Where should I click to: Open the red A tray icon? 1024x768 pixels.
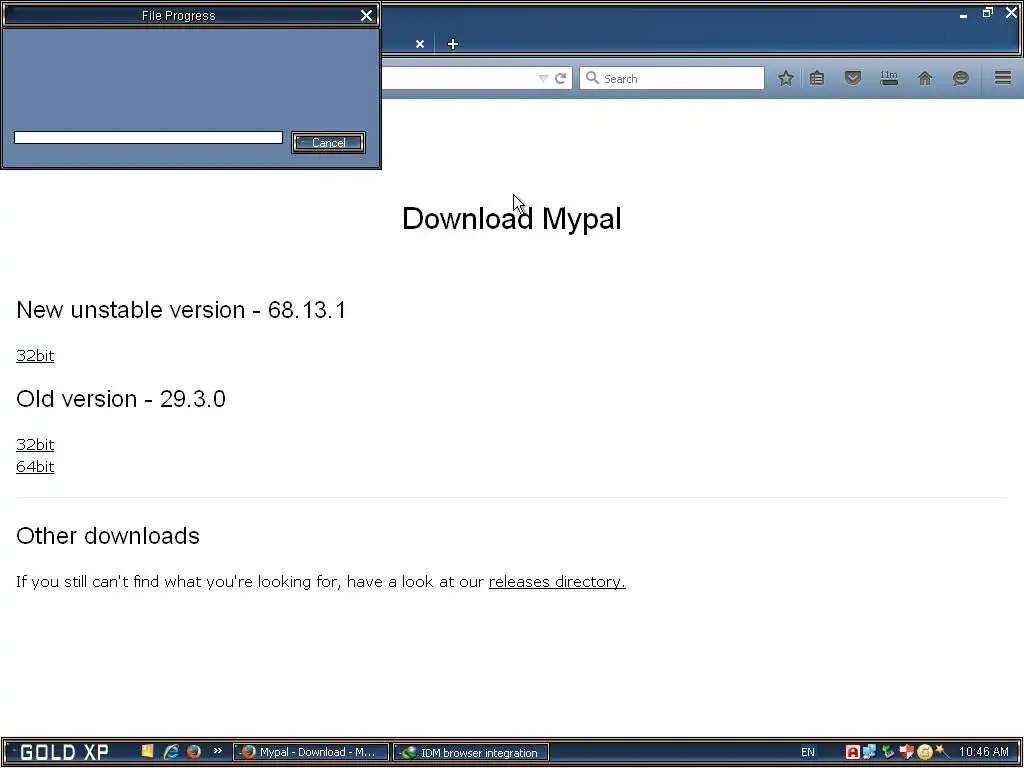(852, 752)
